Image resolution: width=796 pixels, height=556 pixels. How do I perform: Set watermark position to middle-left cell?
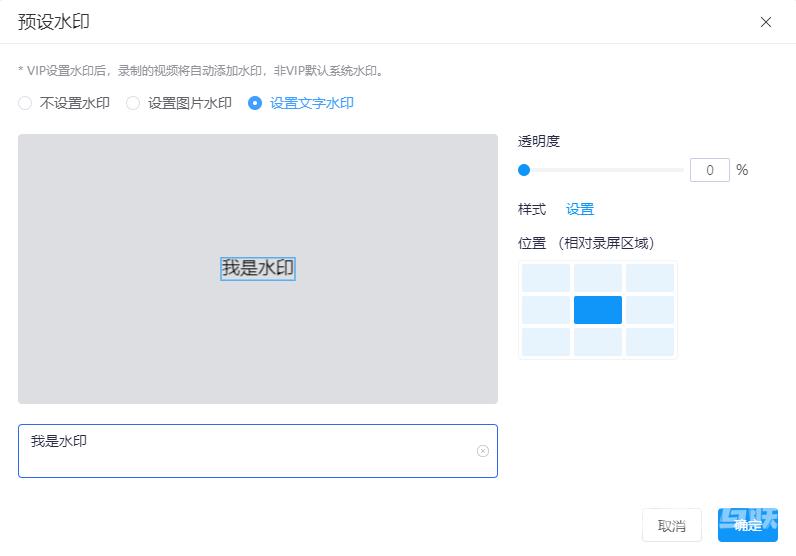[546, 310]
